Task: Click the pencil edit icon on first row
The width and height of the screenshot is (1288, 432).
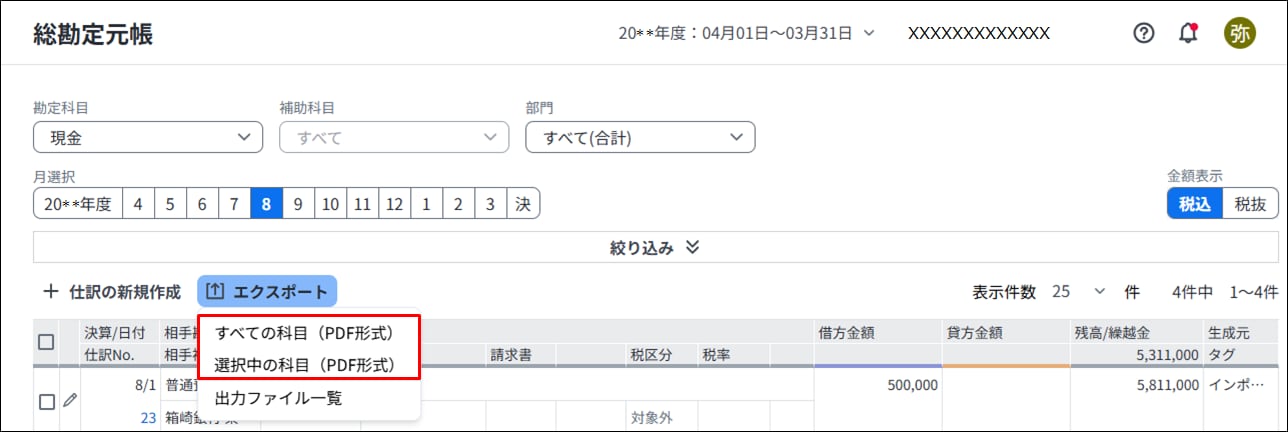Action: click(x=69, y=400)
